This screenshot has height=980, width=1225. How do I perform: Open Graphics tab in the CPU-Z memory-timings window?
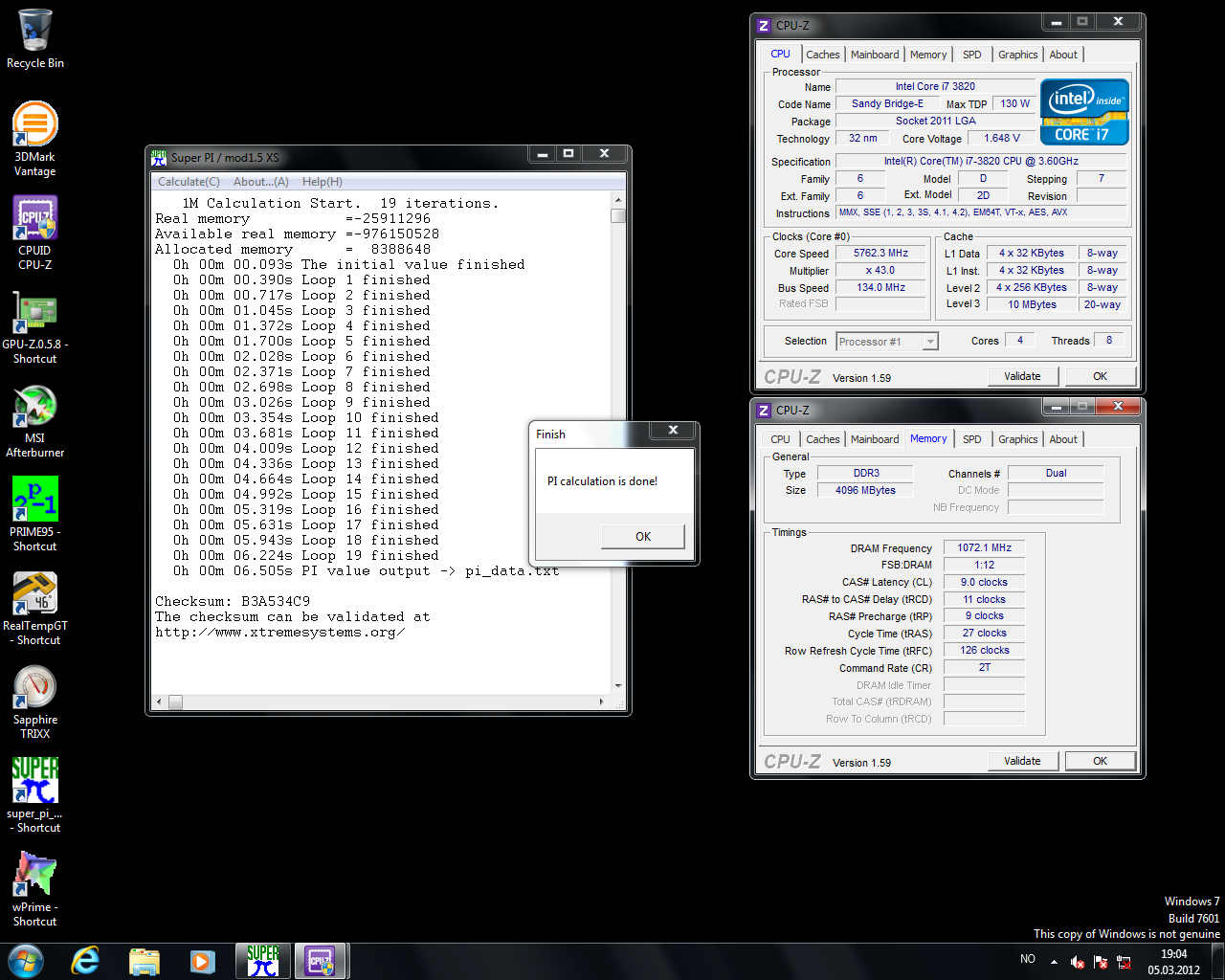click(x=1017, y=439)
